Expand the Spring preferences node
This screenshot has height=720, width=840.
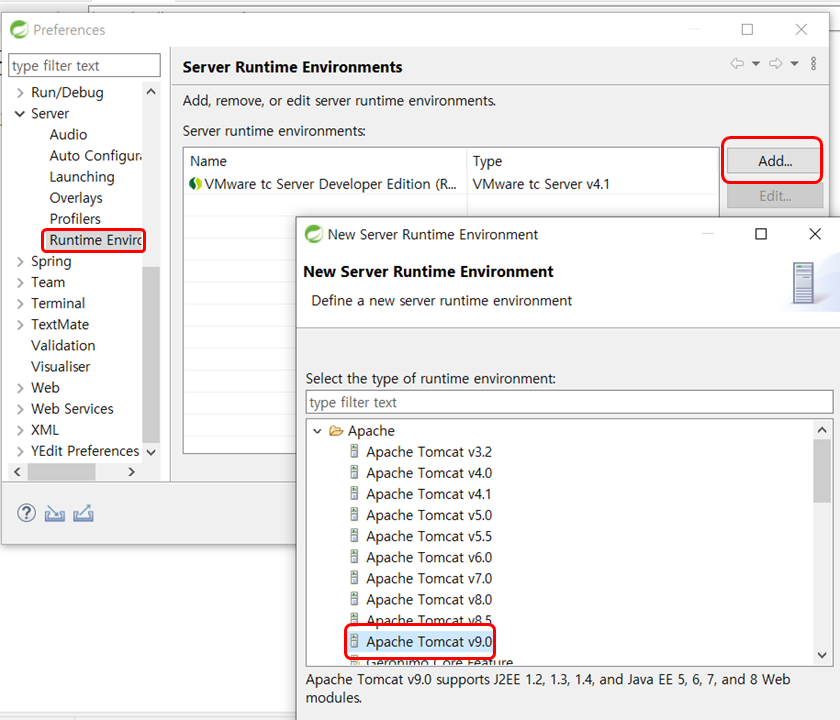click(20, 261)
